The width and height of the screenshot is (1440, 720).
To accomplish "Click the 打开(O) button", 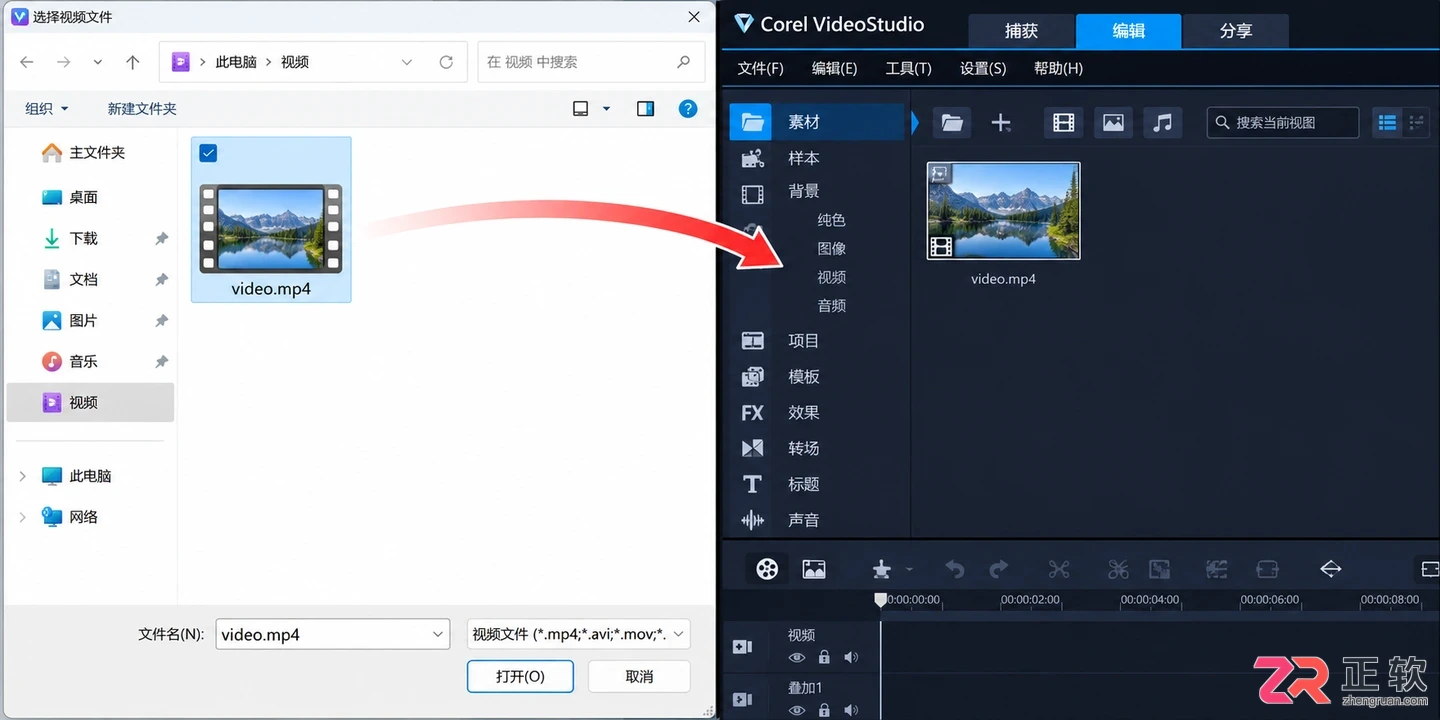I will 520,677.
